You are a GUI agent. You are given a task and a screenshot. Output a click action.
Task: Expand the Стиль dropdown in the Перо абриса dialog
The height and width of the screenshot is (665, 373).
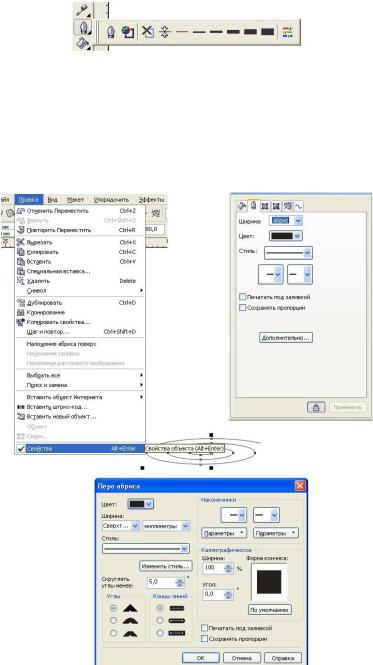tap(185, 548)
